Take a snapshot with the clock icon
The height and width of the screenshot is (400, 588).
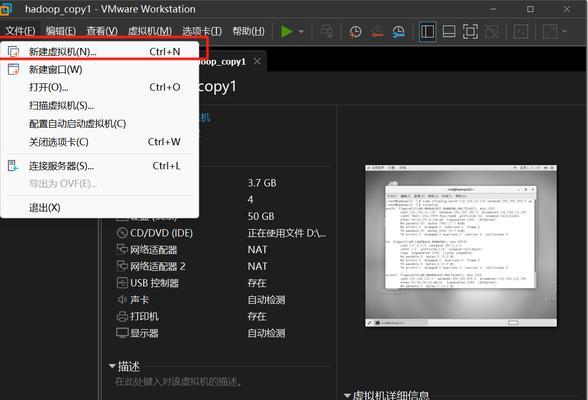click(355, 31)
